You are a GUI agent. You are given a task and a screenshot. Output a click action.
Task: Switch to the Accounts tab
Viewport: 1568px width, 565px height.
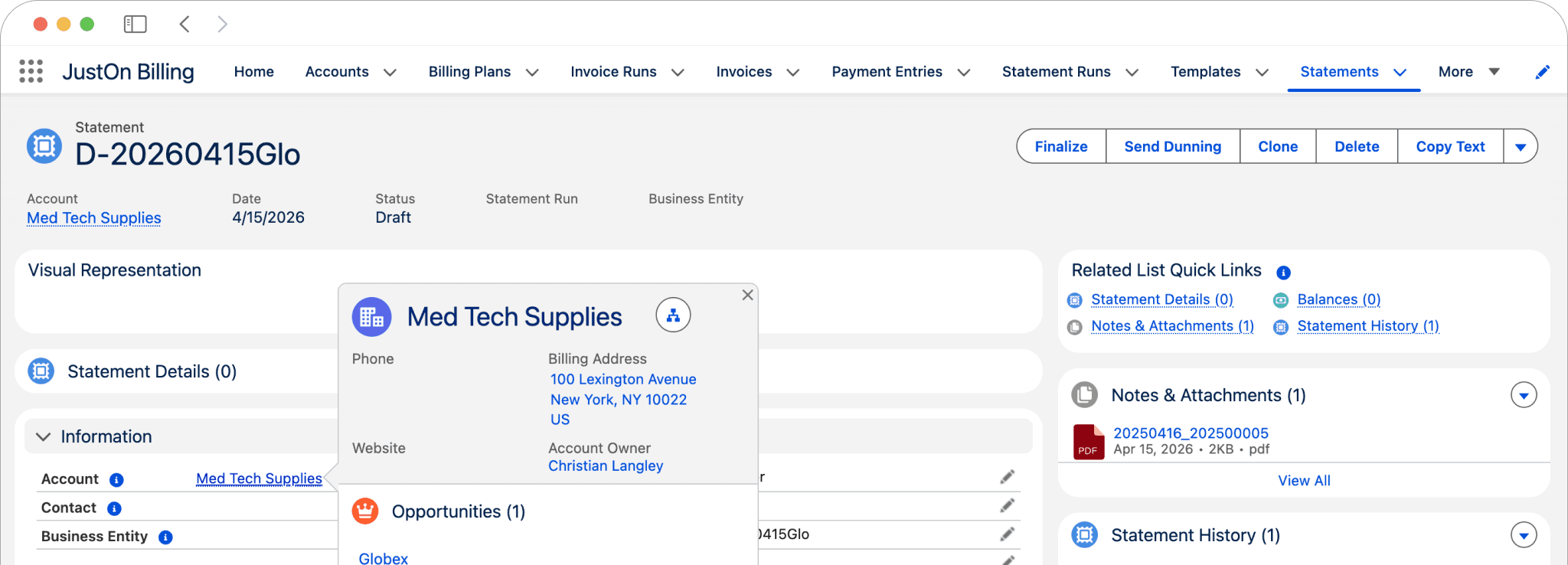tap(337, 71)
